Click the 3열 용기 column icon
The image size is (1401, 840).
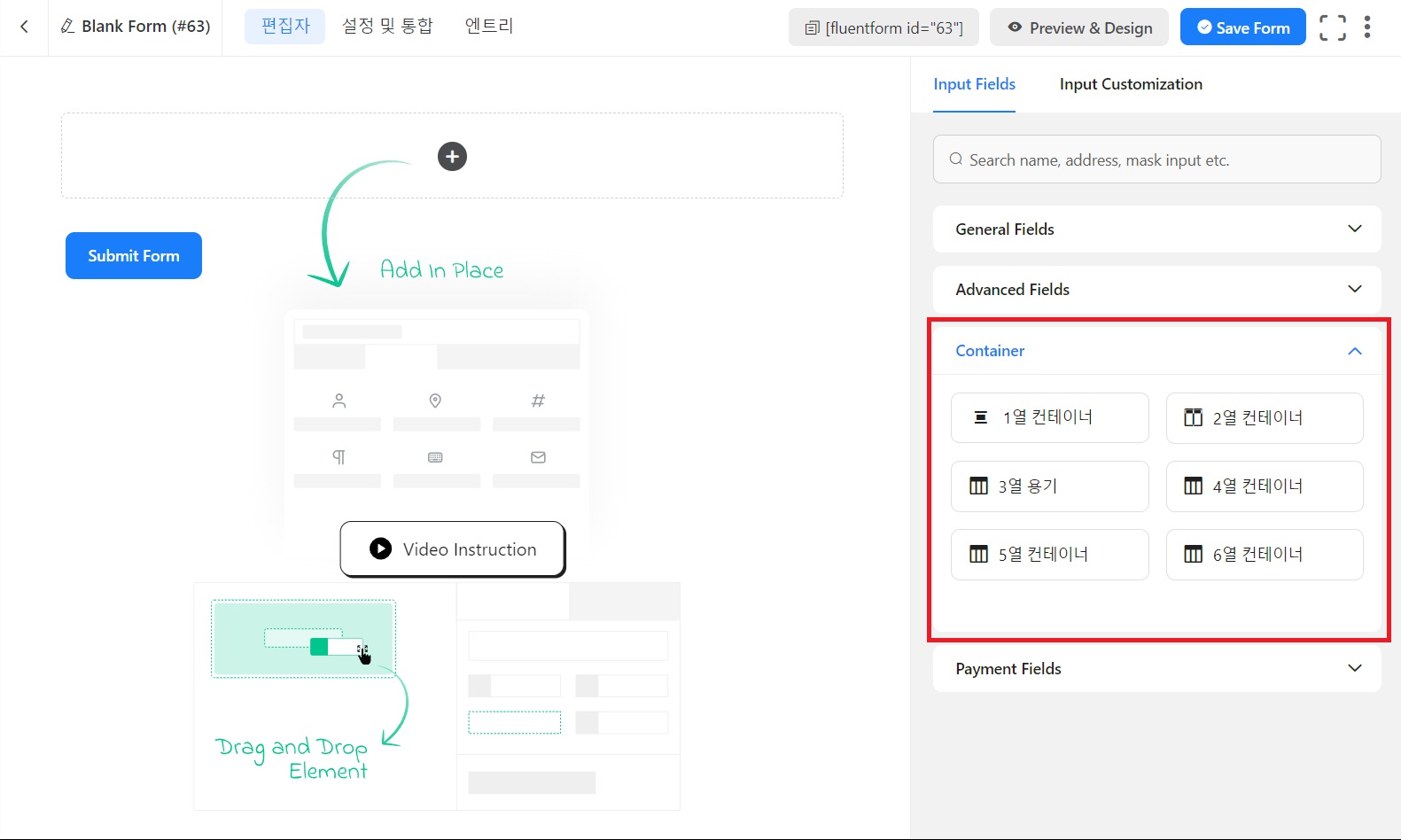[x=978, y=486]
